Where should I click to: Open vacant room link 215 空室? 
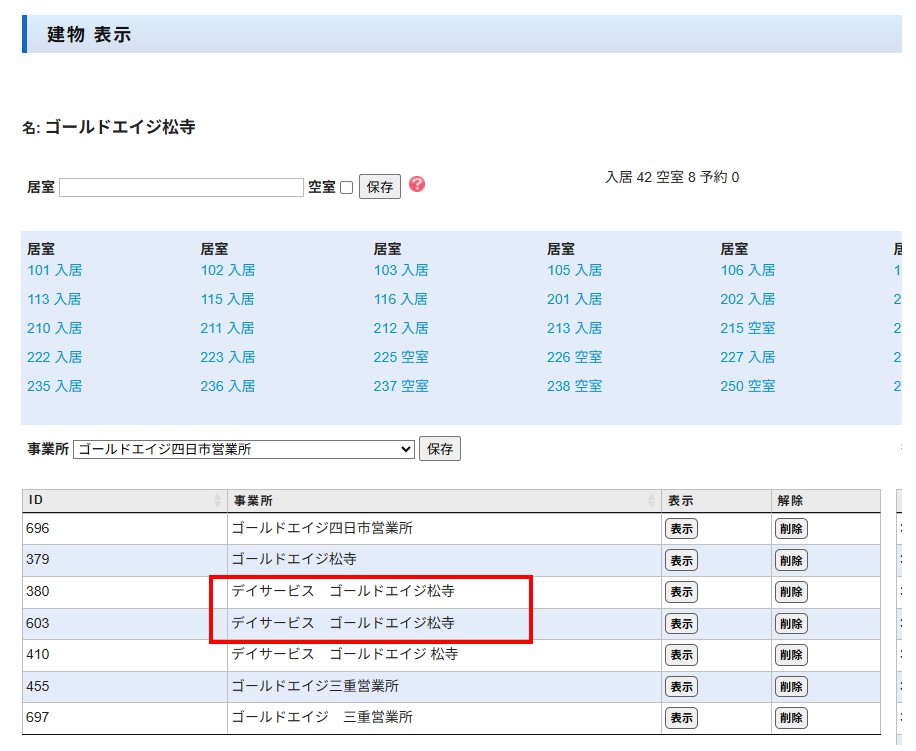point(748,328)
